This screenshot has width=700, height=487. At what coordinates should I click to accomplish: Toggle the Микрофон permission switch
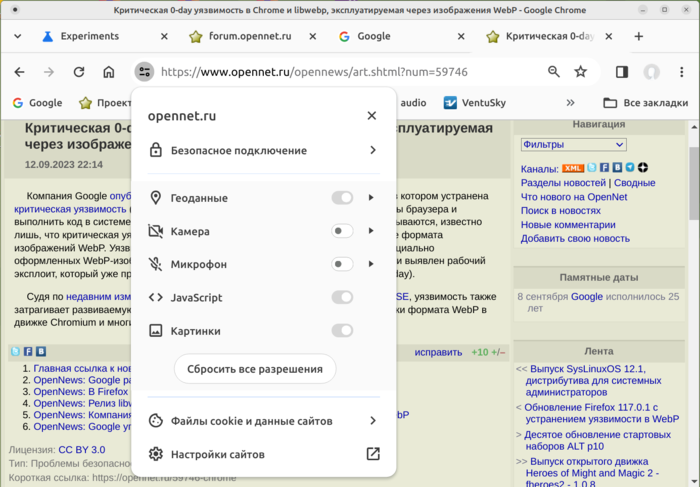point(342,264)
